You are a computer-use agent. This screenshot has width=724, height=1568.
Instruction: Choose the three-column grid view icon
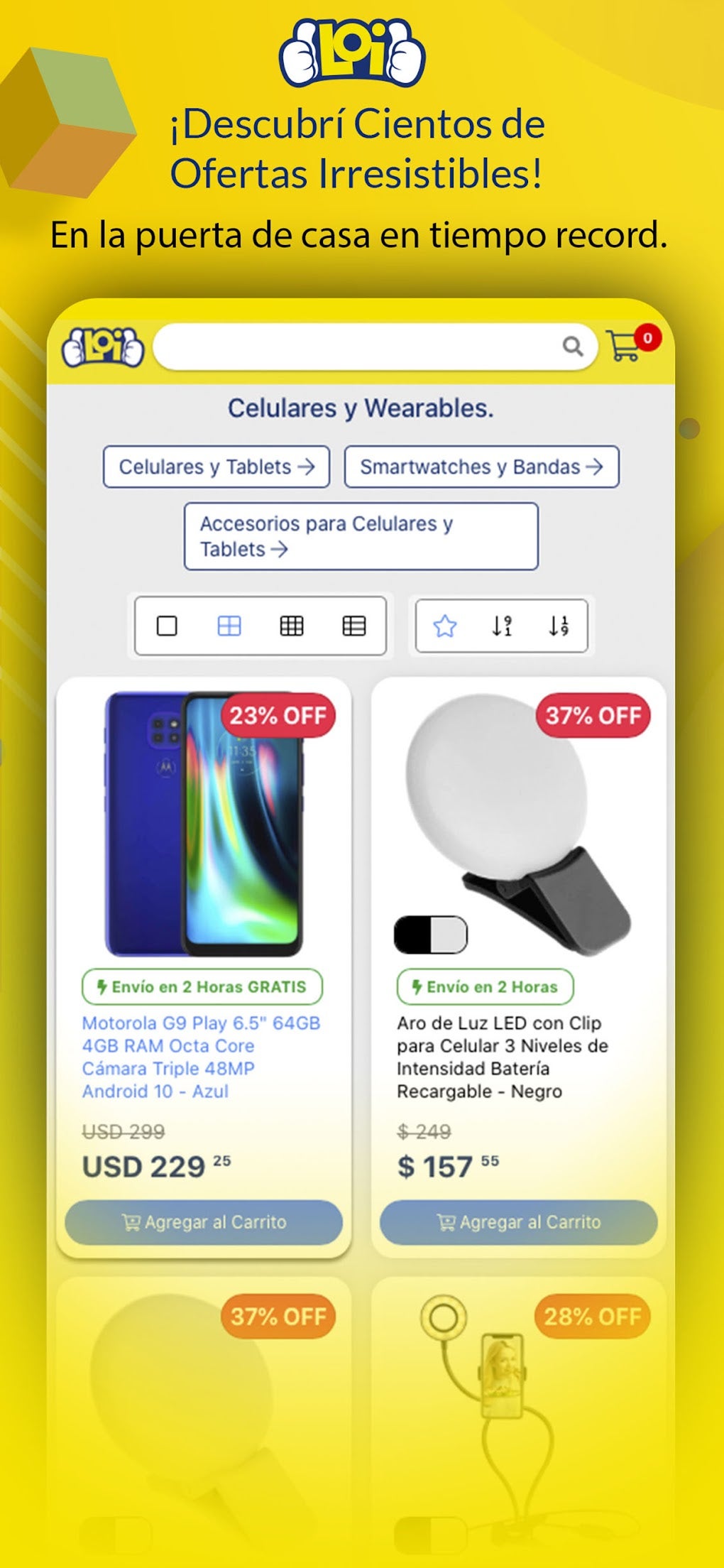click(292, 626)
